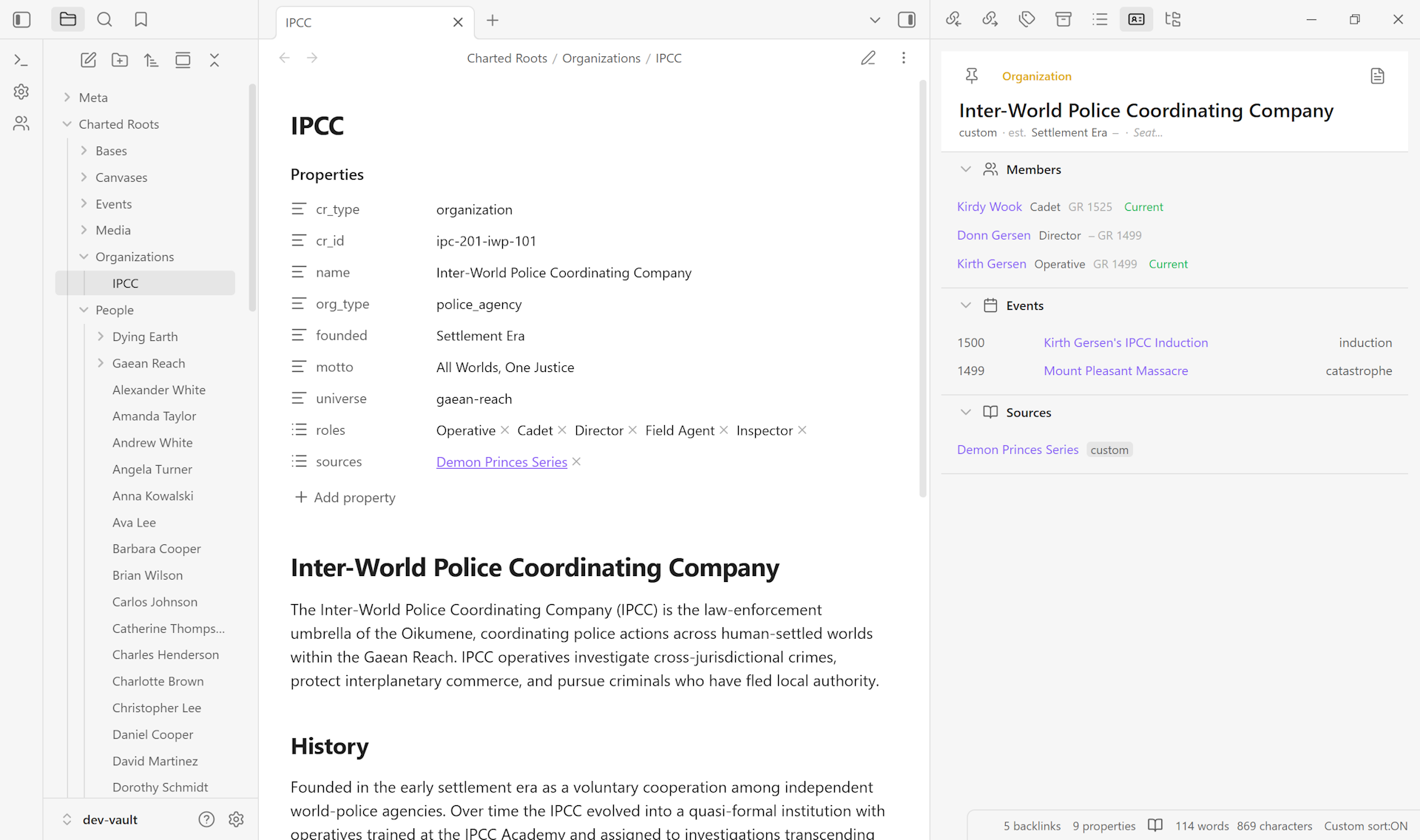Open the command palette terminal icon
This screenshot has width=1420, height=840.
[21, 61]
